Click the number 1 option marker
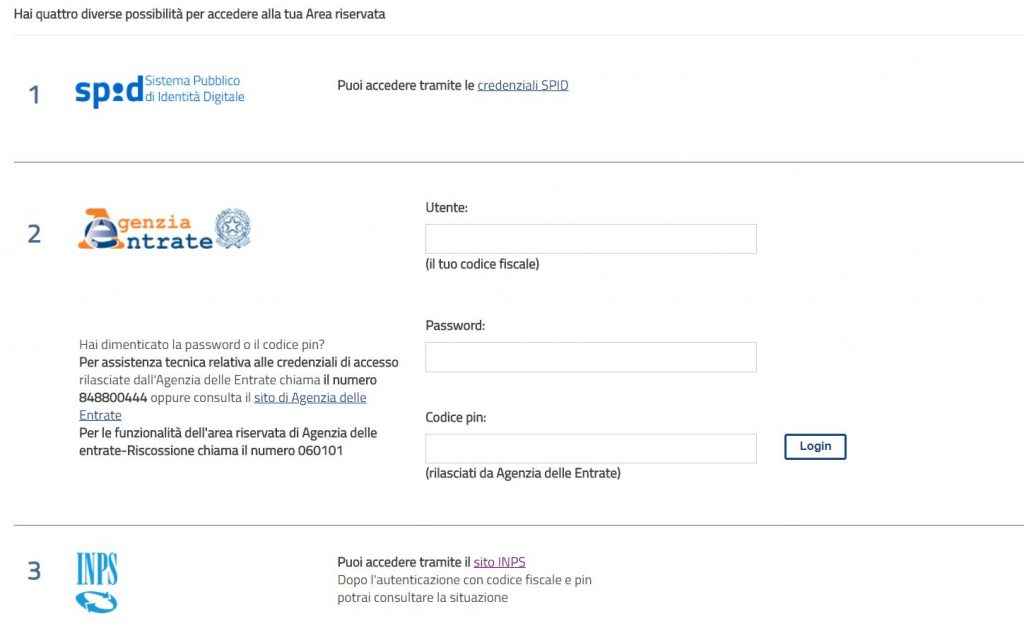The width and height of the screenshot is (1024, 640). (34, 95)
